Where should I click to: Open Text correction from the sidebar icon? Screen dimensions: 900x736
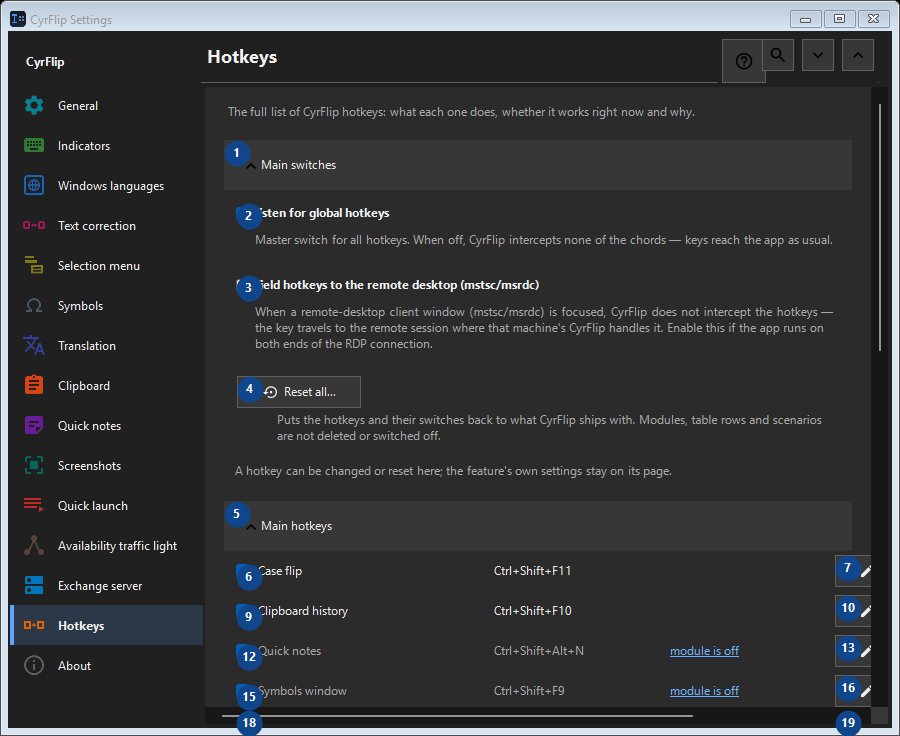[34, 226]
